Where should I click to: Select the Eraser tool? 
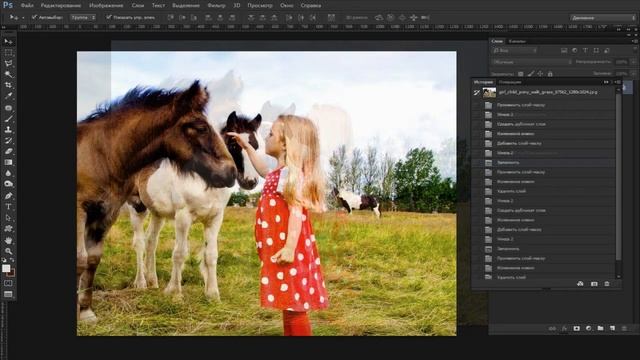[8, 151]
